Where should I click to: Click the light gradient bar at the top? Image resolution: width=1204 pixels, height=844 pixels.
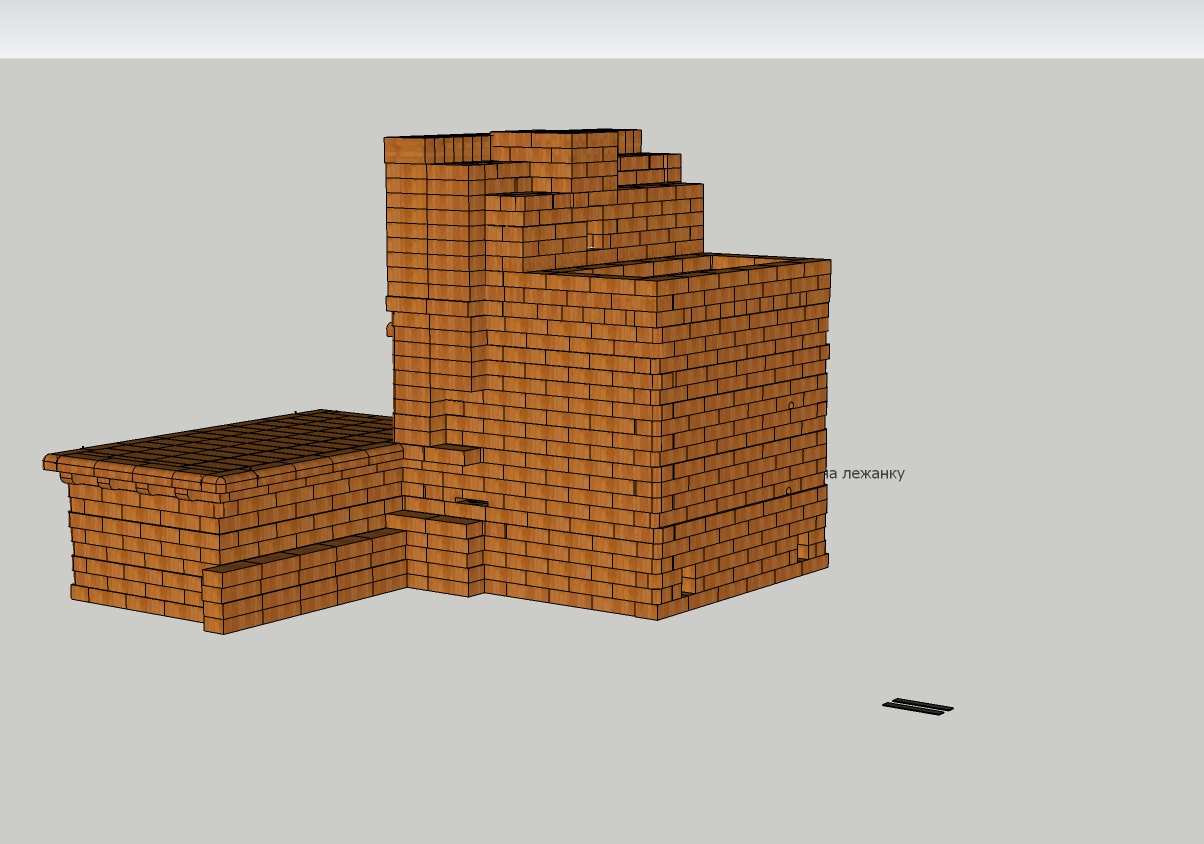coord(600,28)
